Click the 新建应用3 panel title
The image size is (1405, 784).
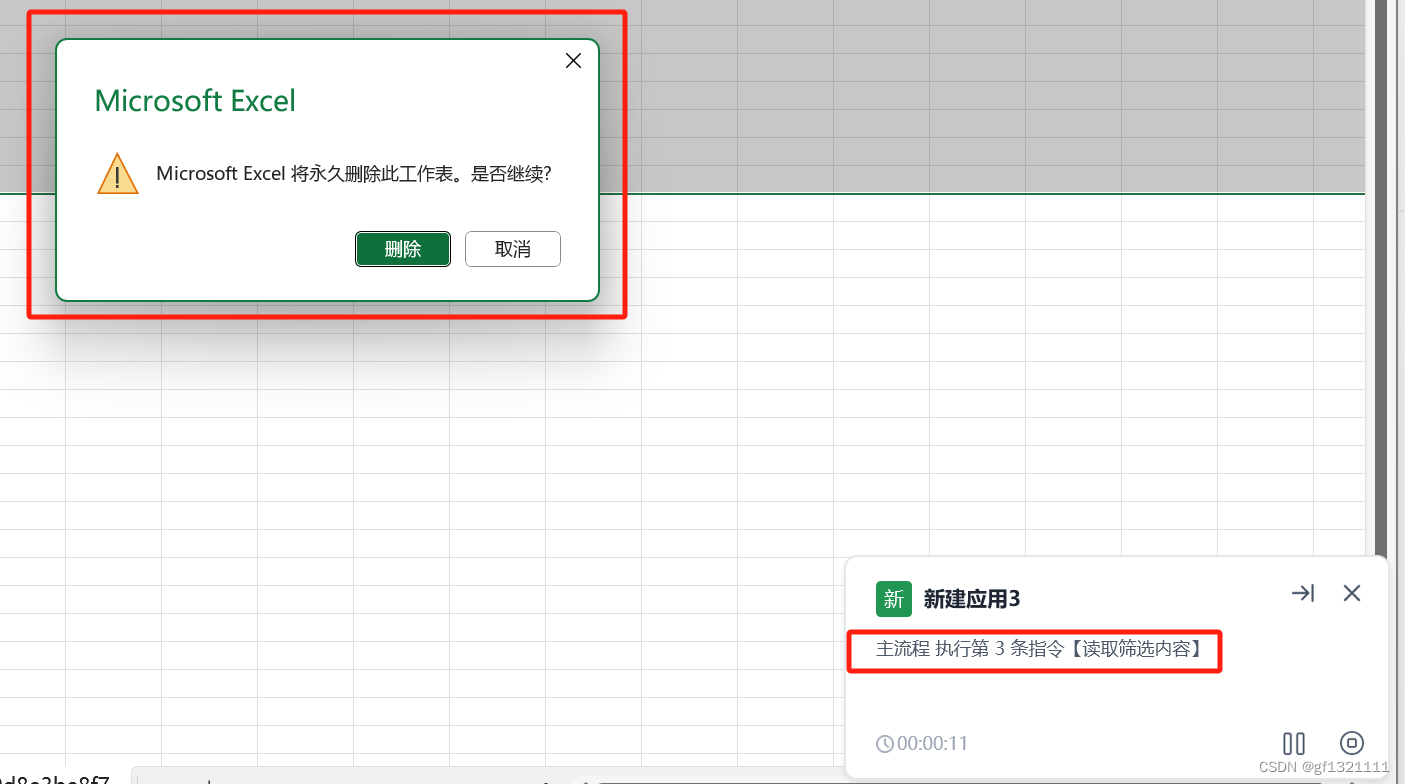pyautogui.click(x=972, y=599)
